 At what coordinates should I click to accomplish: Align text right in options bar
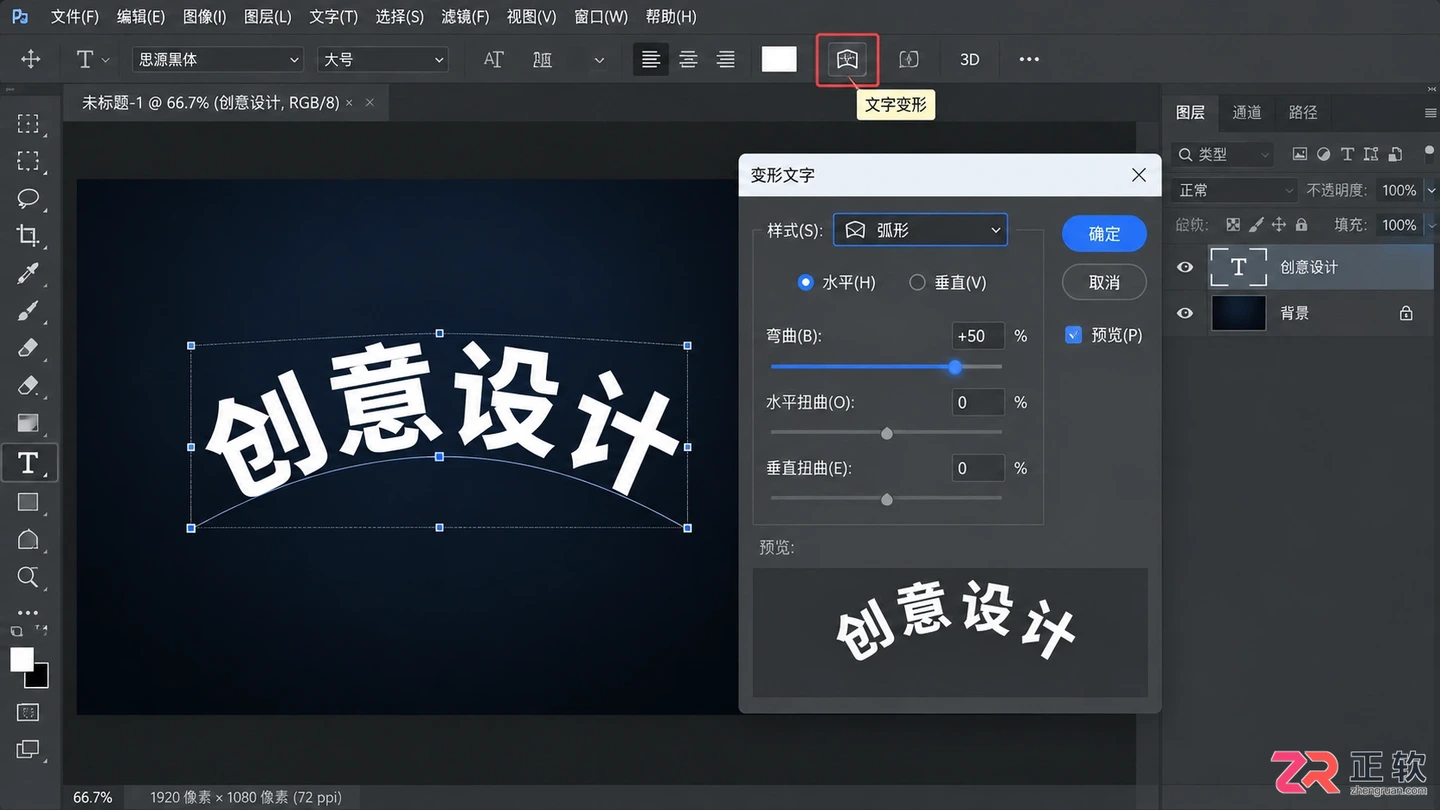point(726,60)
